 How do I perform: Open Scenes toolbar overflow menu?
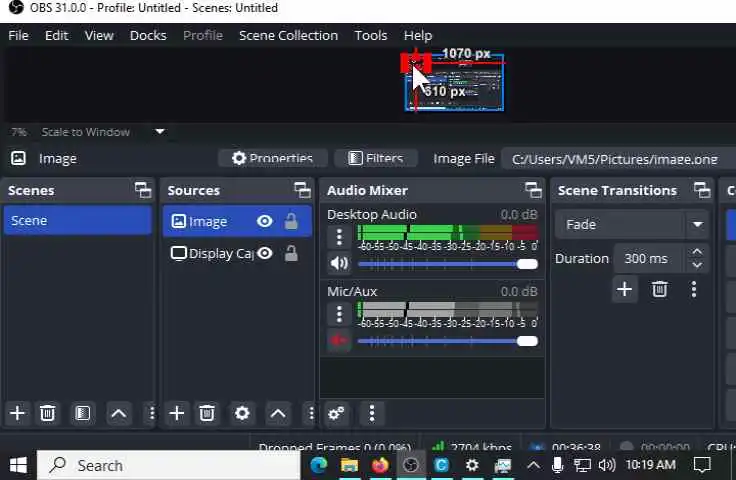(x=151, y=413)
